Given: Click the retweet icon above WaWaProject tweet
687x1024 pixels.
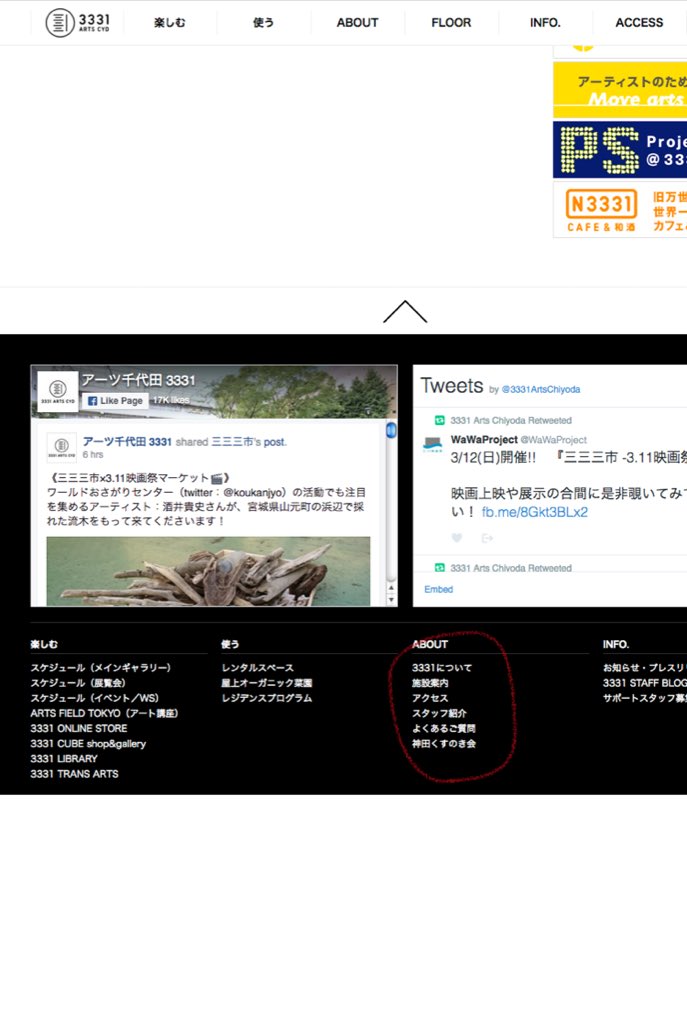Looking at the screenshot, I should point(439,420).
